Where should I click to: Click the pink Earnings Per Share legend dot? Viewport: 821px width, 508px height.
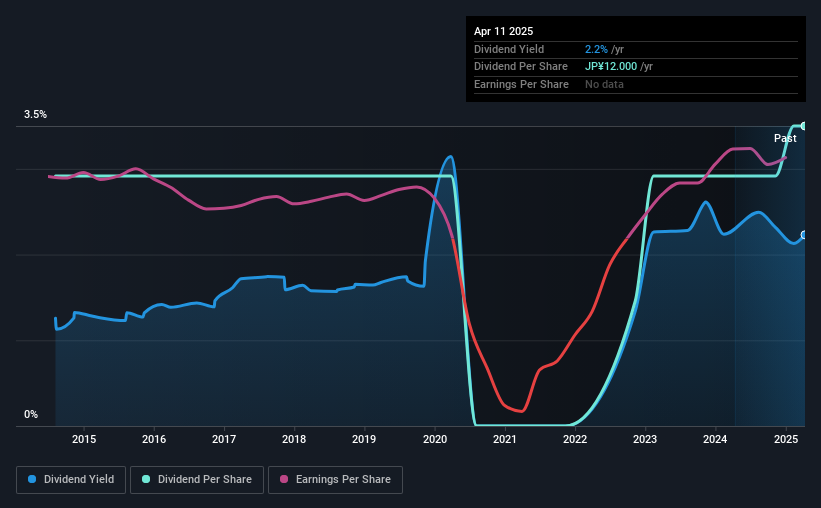click(284, 479)
